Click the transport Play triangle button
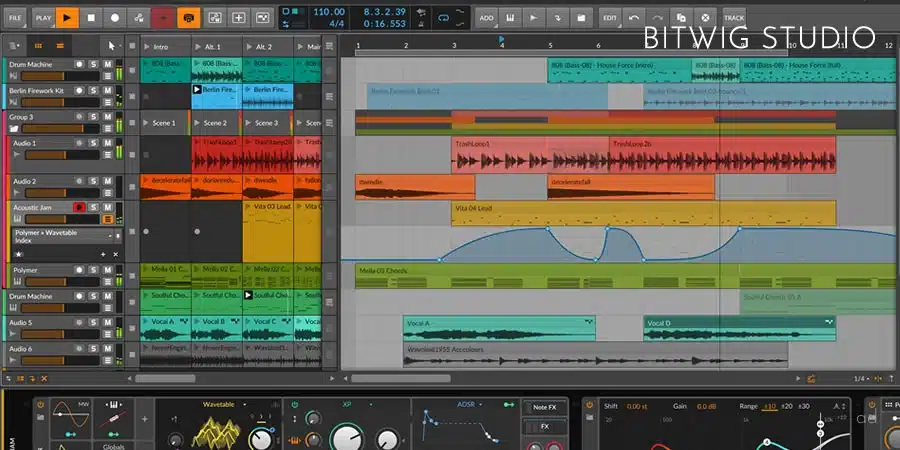 (x=67, y=18)
